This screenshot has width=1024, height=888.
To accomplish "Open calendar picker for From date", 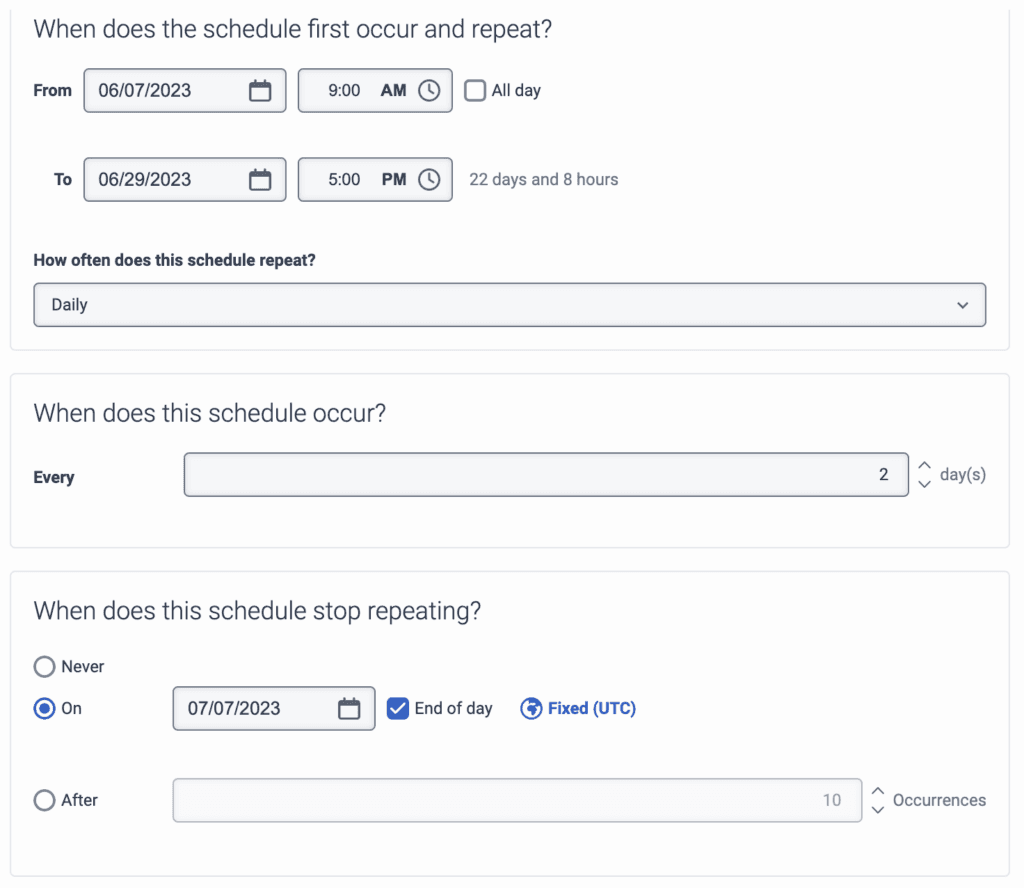I will click(260, 90).
